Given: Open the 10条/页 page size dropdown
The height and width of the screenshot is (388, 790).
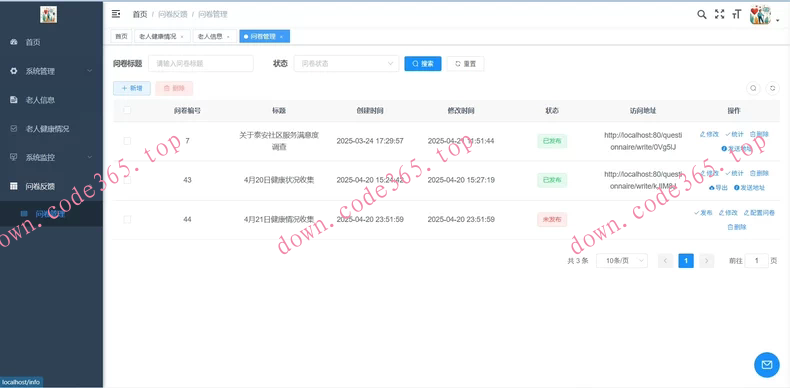Looking at the screenshot, I should pyautogui.click(x=622, y=261).
